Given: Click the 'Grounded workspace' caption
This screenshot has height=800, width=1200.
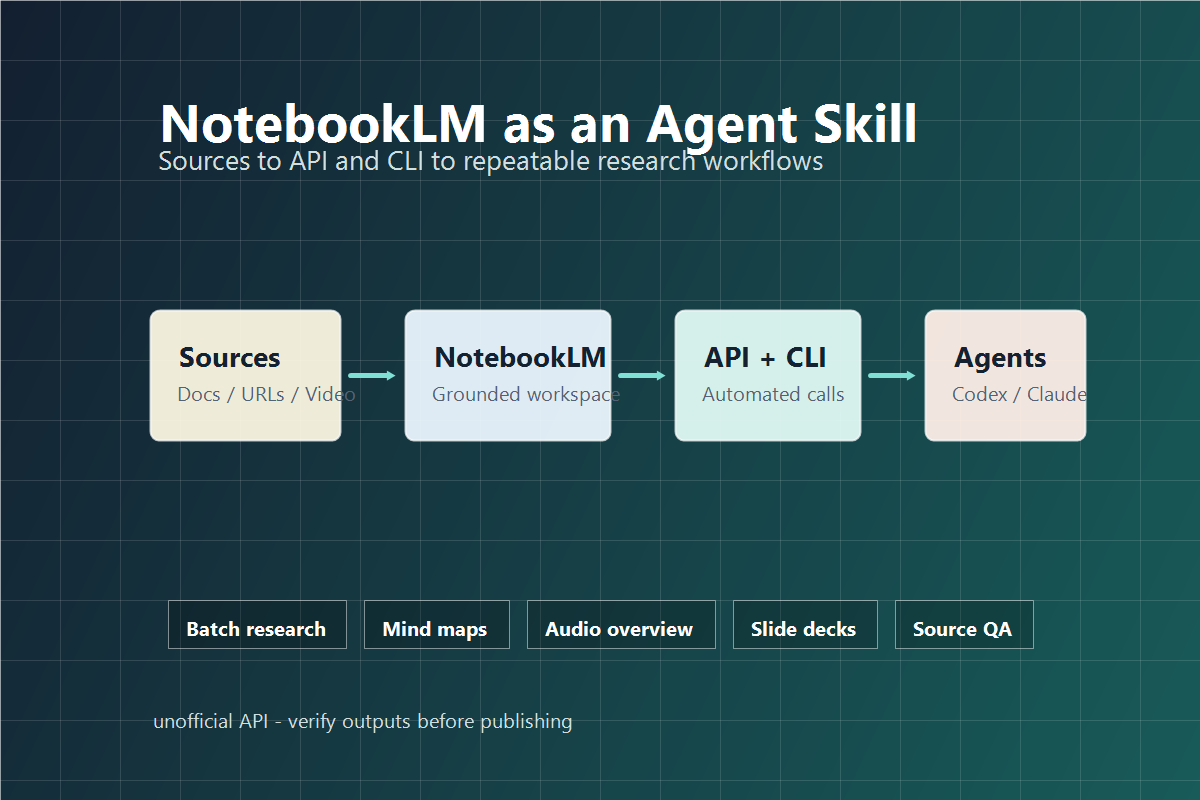Looking at the screenshot, I should click(x=526, y=395).
